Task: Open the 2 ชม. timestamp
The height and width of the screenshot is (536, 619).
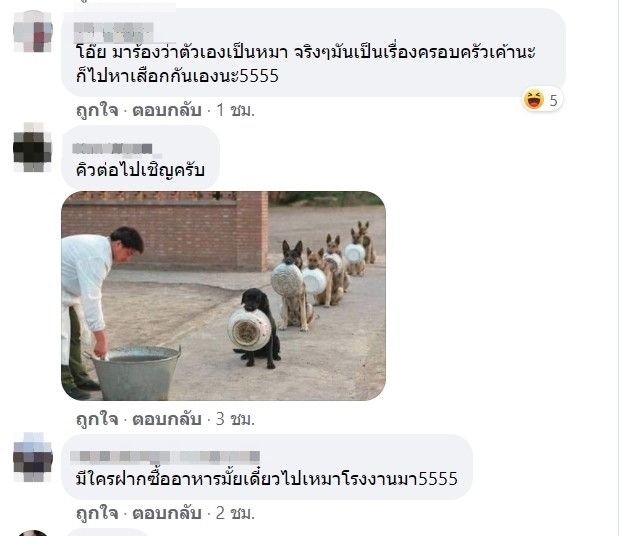Action: click(236, 513)
